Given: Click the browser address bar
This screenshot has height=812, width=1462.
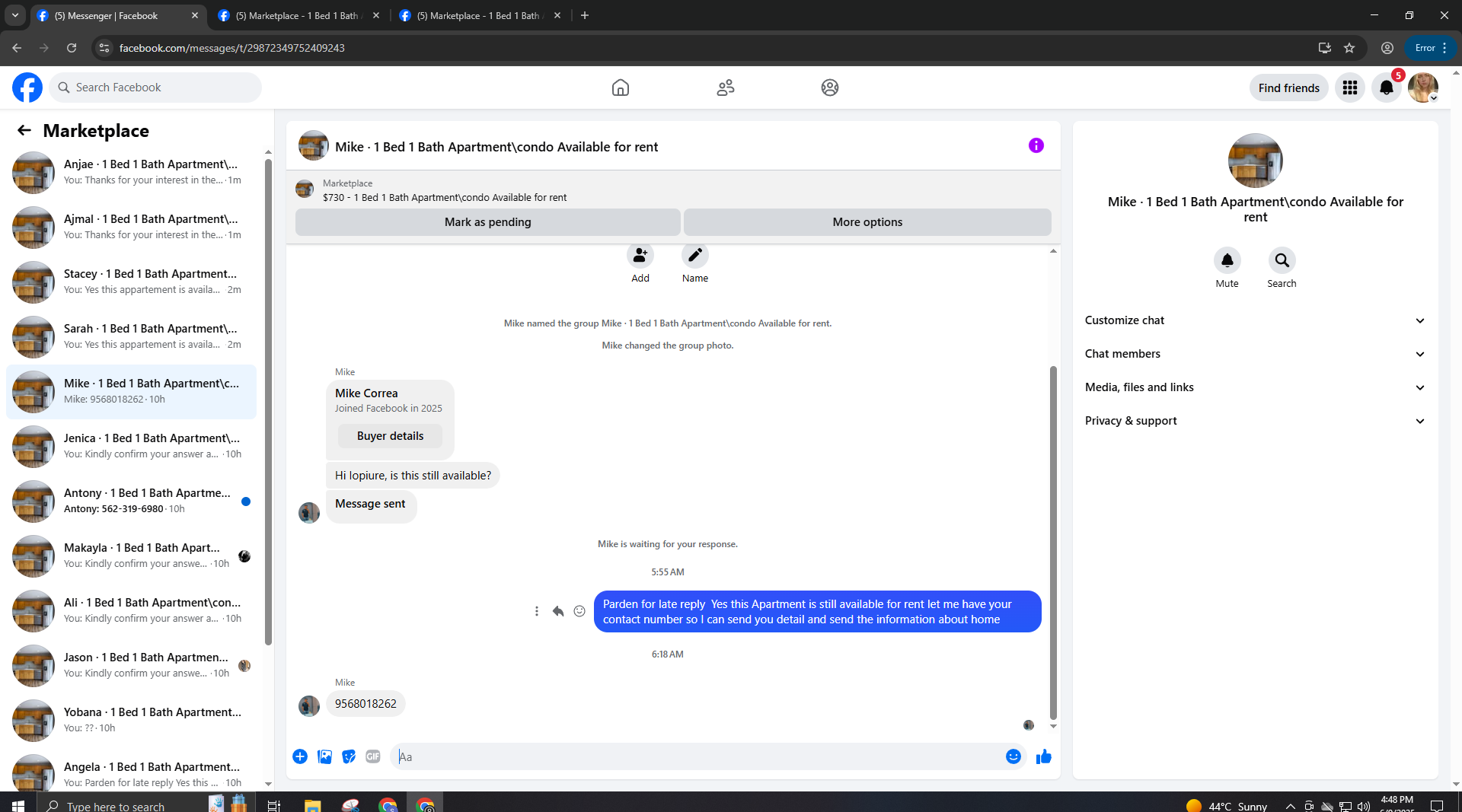Looking at the screenshot, I should point(716,48).
